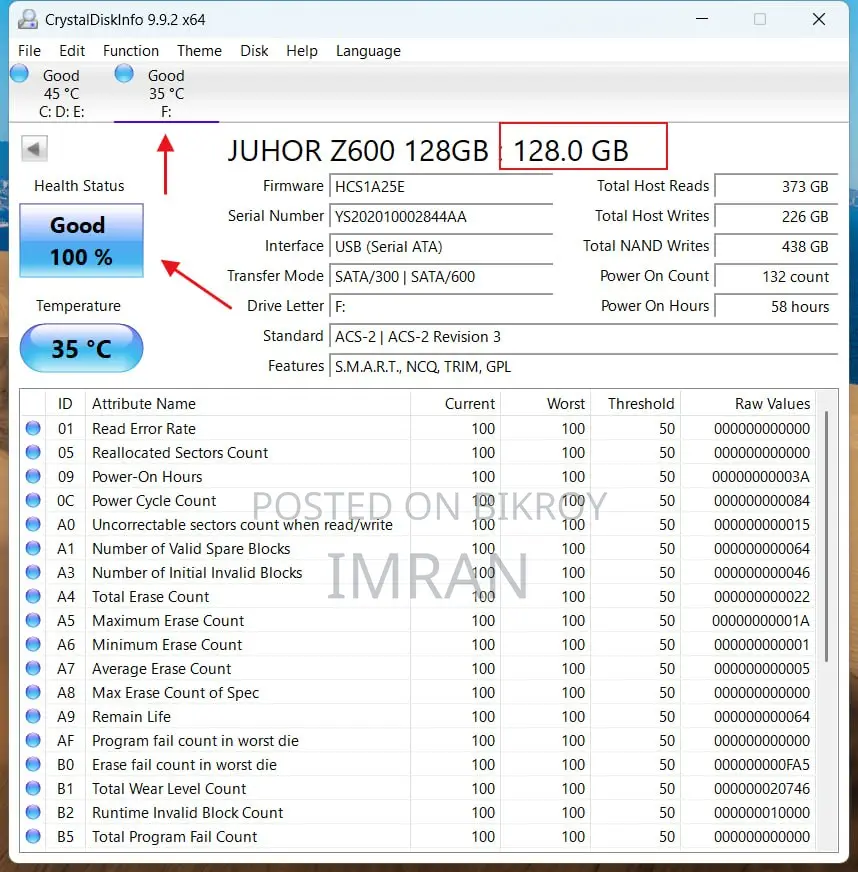
Task: Open the Function menu
Action: [x=131, y=51]
